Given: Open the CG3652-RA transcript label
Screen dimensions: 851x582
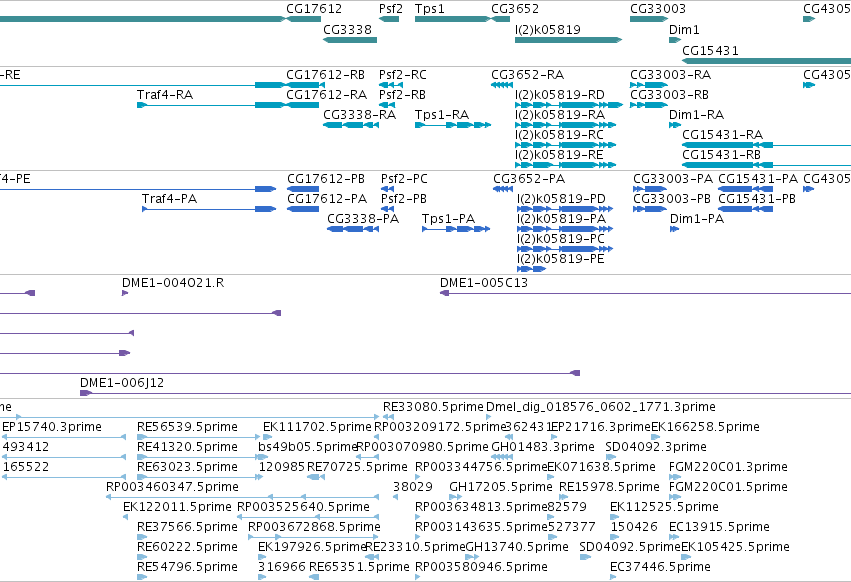Looking at the screenshot, I should [528, 74].
